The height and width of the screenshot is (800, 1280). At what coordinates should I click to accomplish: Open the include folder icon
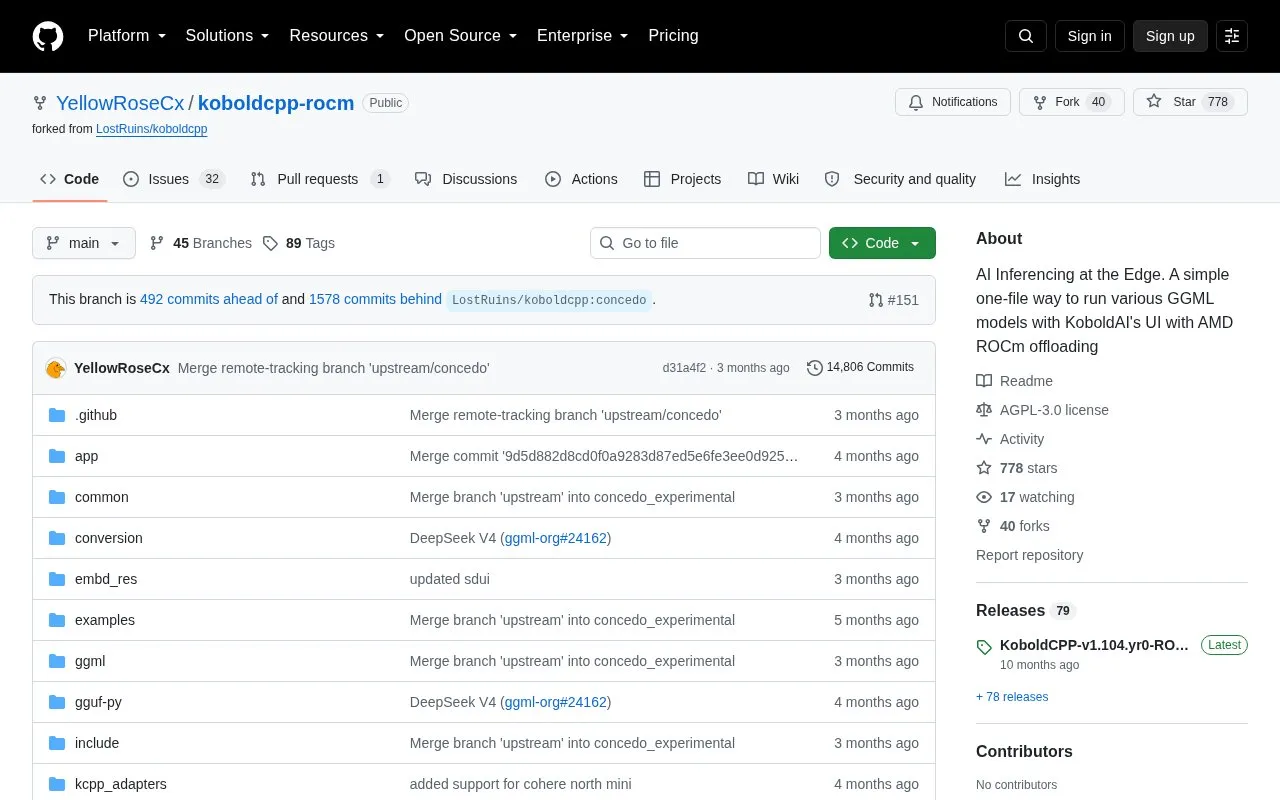pos(57,743)
